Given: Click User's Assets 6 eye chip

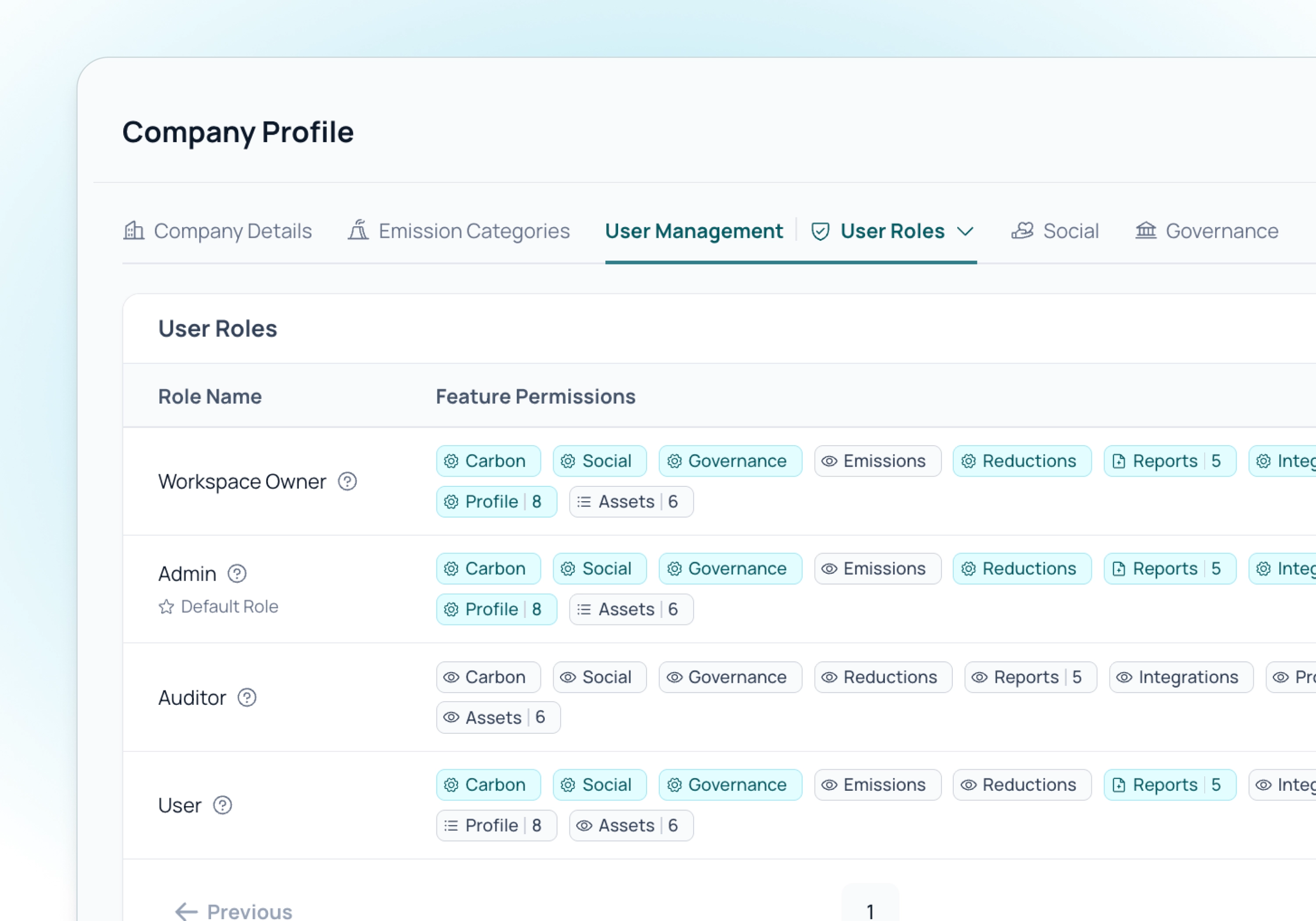Looking at the screenshot, I should coord(631,825).
